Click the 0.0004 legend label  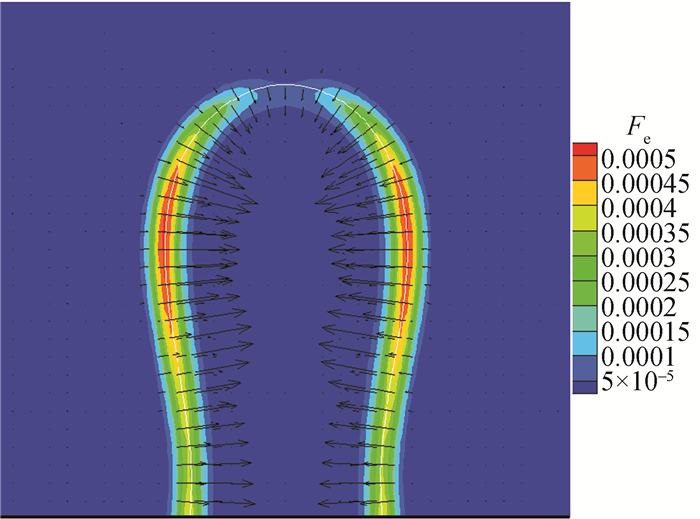(x=638, y=208)
